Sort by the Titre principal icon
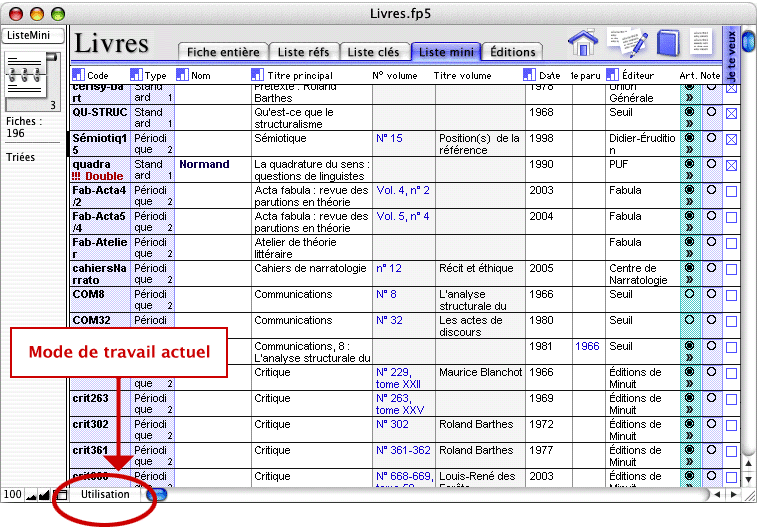 [x=257, y=75]
